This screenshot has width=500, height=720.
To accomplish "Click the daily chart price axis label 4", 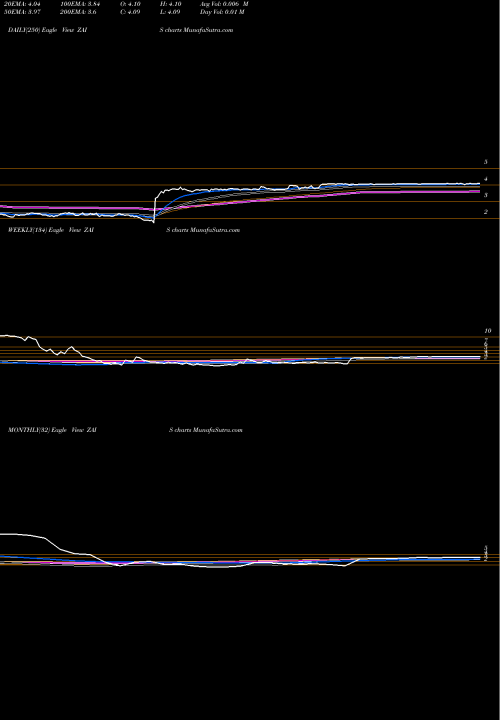I will coord(485,179).
